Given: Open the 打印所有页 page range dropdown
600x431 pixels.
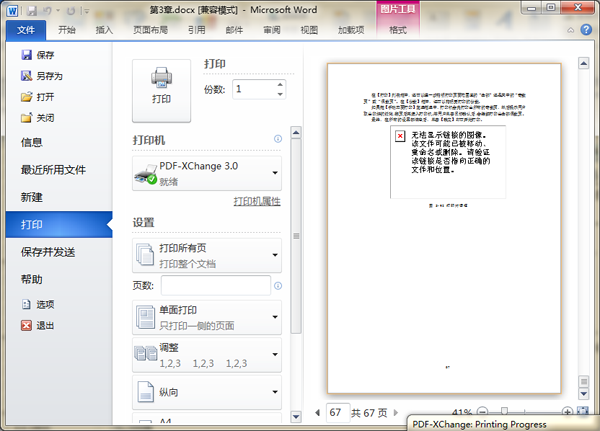Looking at the screenshot, I should (207, 255).
